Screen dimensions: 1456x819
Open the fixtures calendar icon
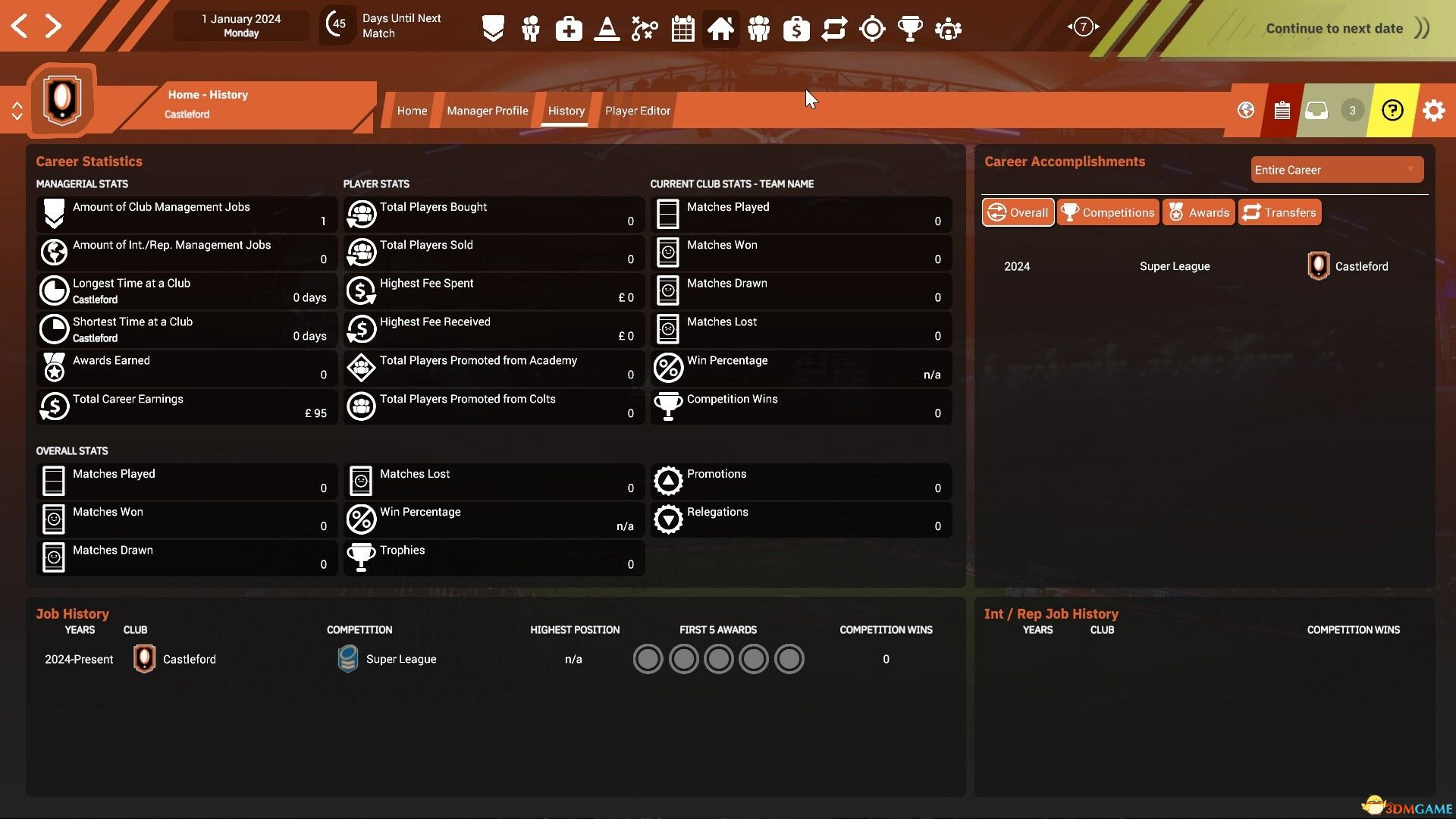click(682, 28)
